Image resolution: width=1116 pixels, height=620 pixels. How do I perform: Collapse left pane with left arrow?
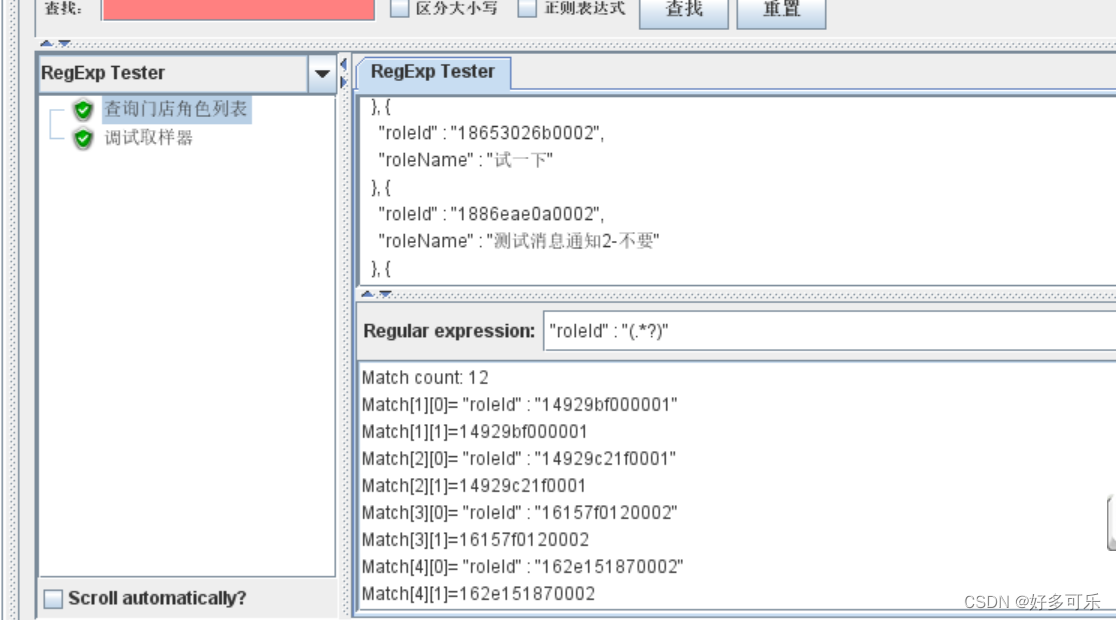(x=344, y=65)
